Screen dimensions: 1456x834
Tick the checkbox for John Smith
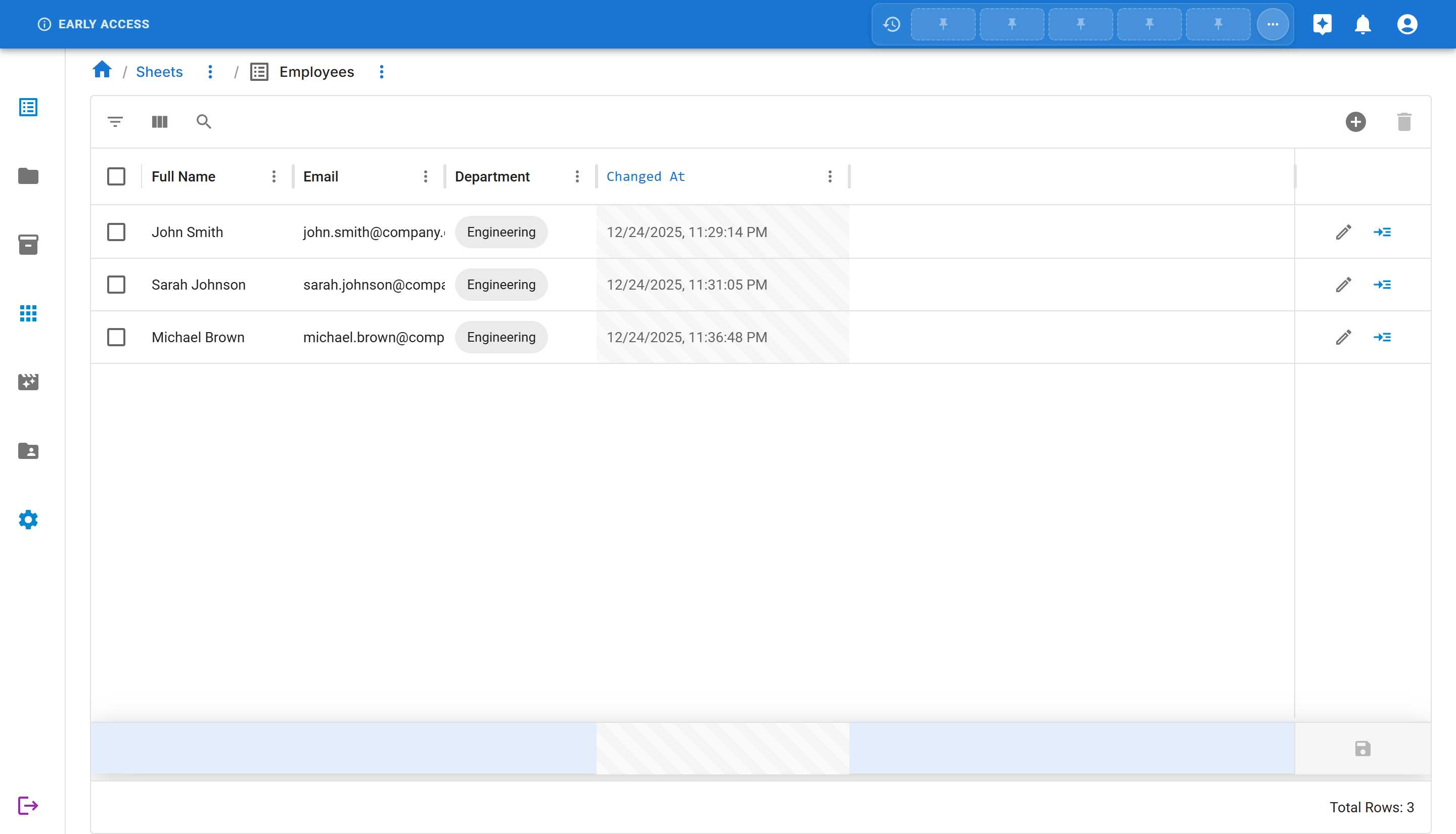pyautogui.click(x=116, y=232)
